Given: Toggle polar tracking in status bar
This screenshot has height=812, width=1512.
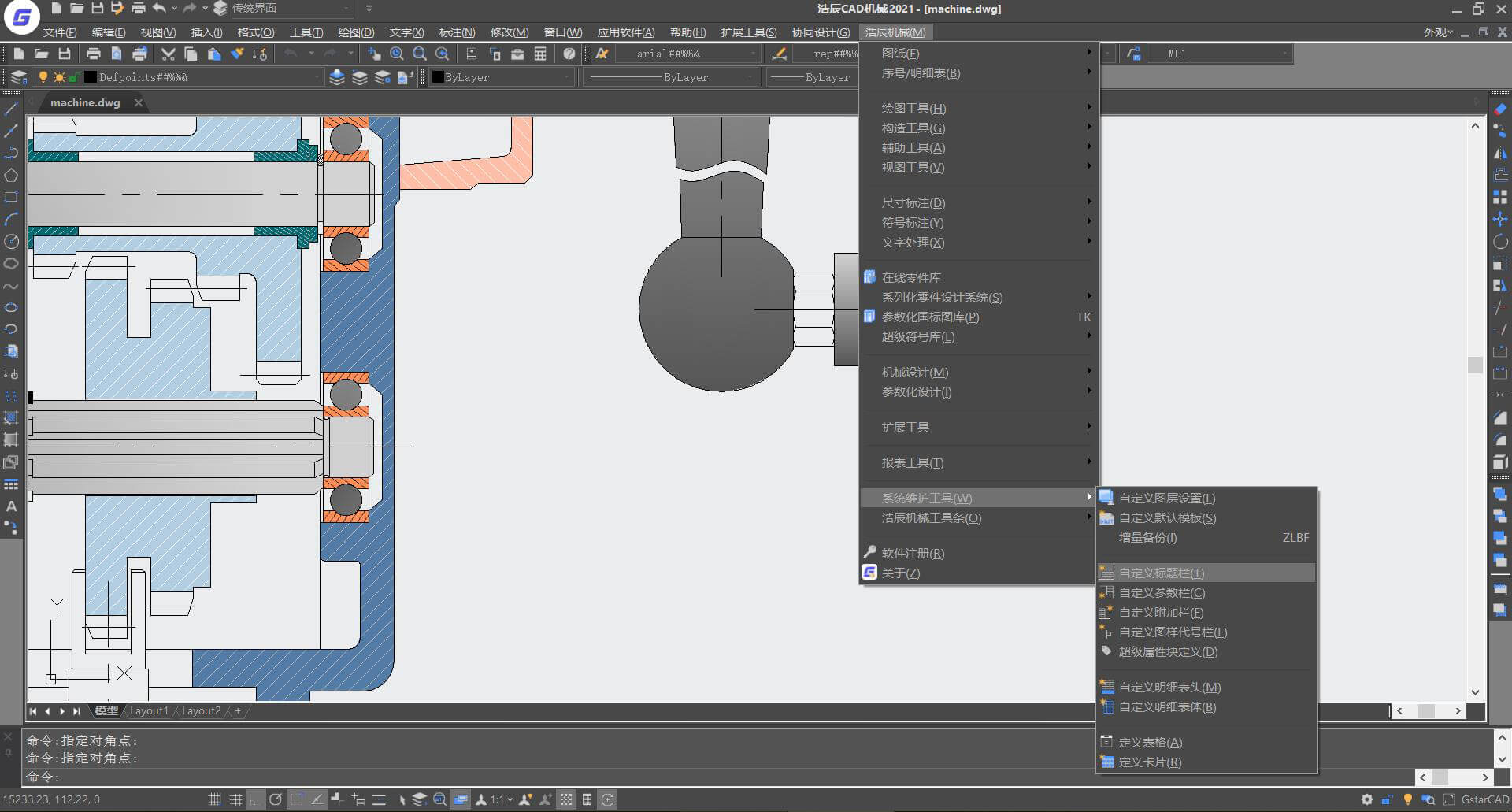Looking at the screenshot, I should point(276,799).
